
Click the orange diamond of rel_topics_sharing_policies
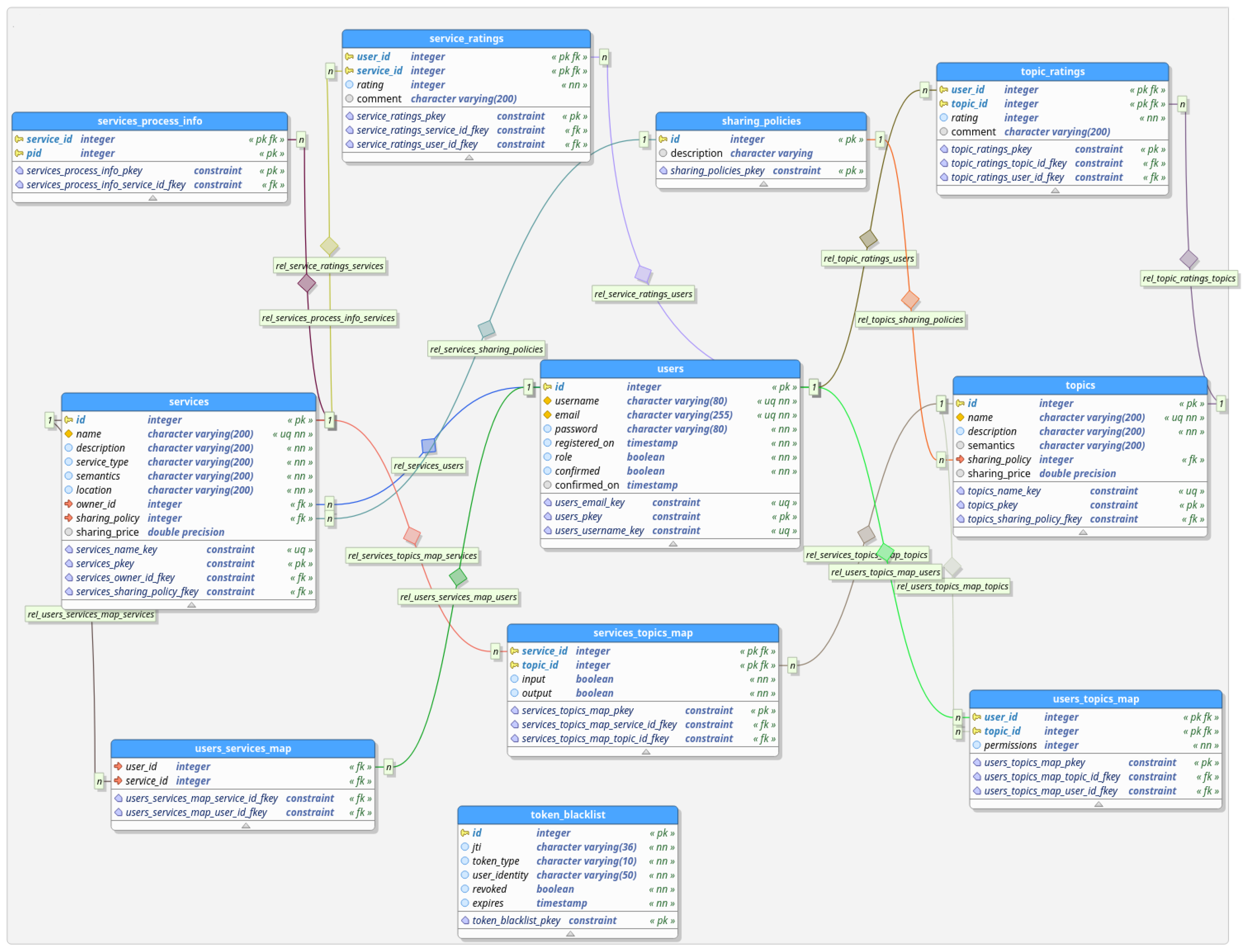coord(910,300)
